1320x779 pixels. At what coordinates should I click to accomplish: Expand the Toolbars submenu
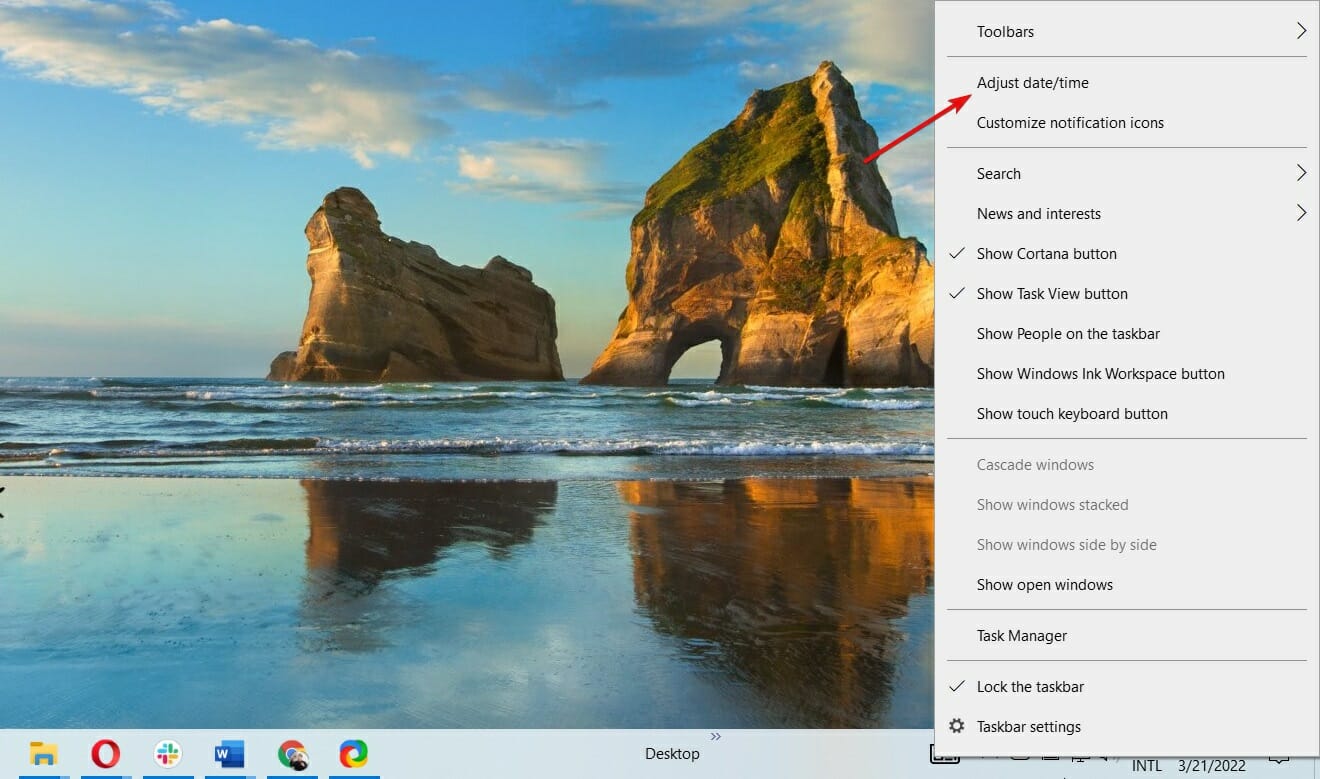coord(1127,32)
